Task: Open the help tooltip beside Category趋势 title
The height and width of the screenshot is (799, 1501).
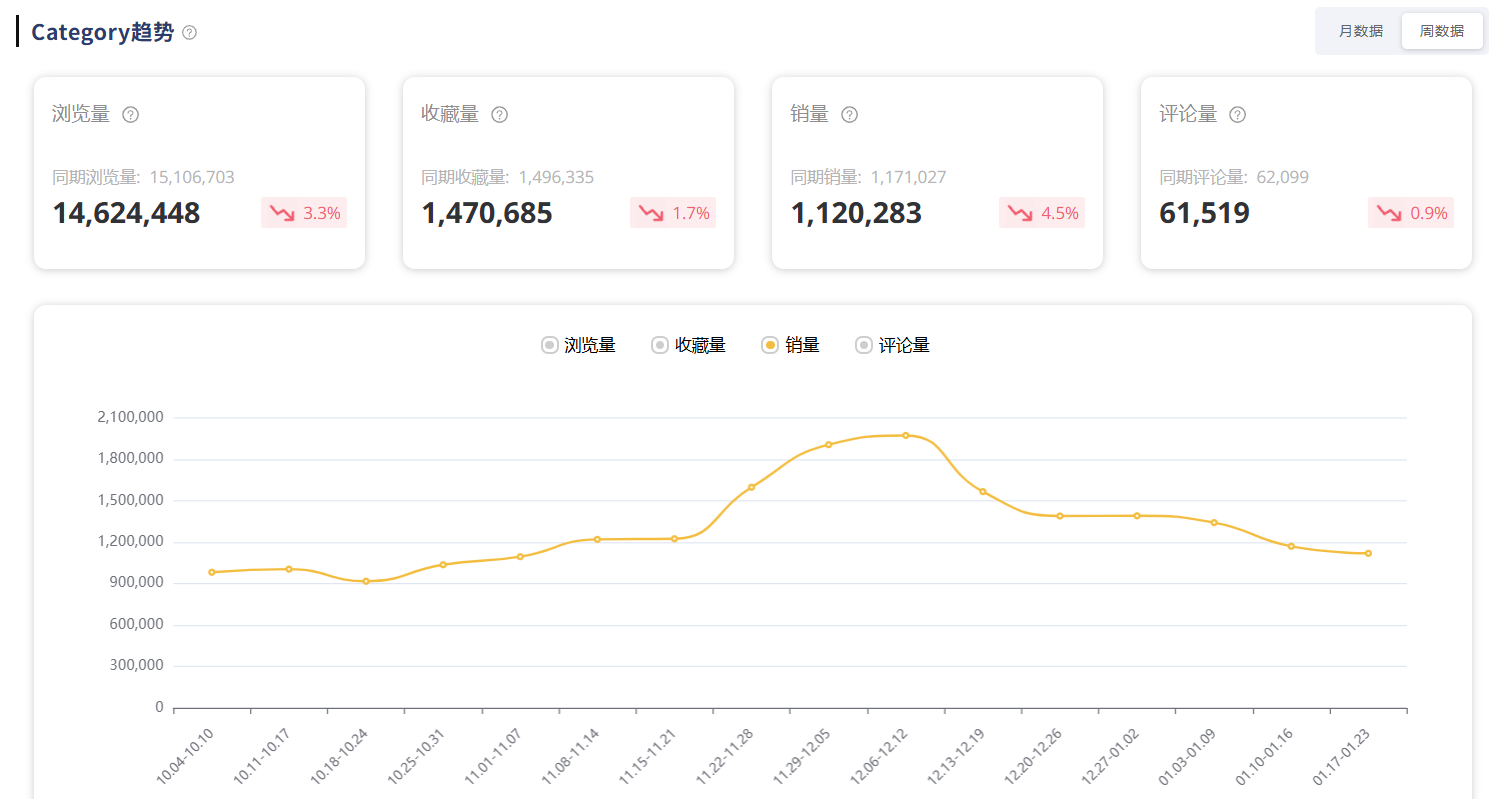Action: [x=189, y=32]
